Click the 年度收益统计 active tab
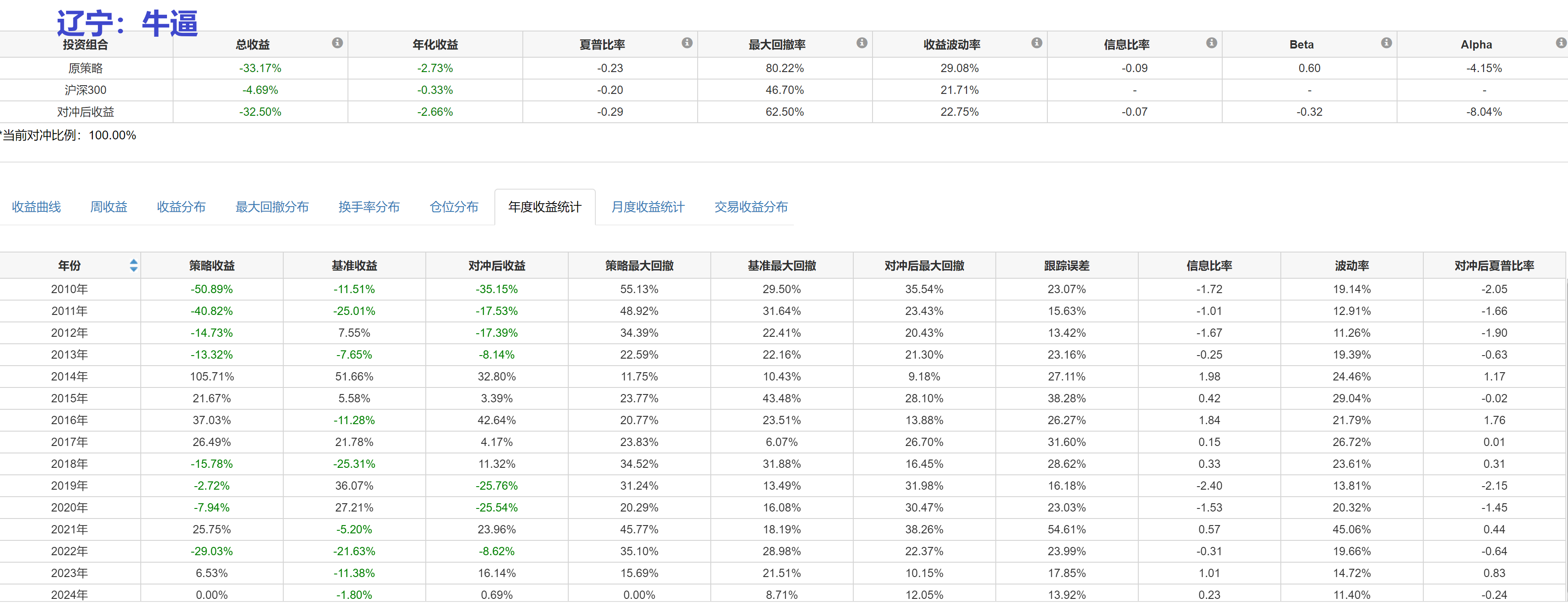This screenshot has height=605, width=1568. point(544,207)
